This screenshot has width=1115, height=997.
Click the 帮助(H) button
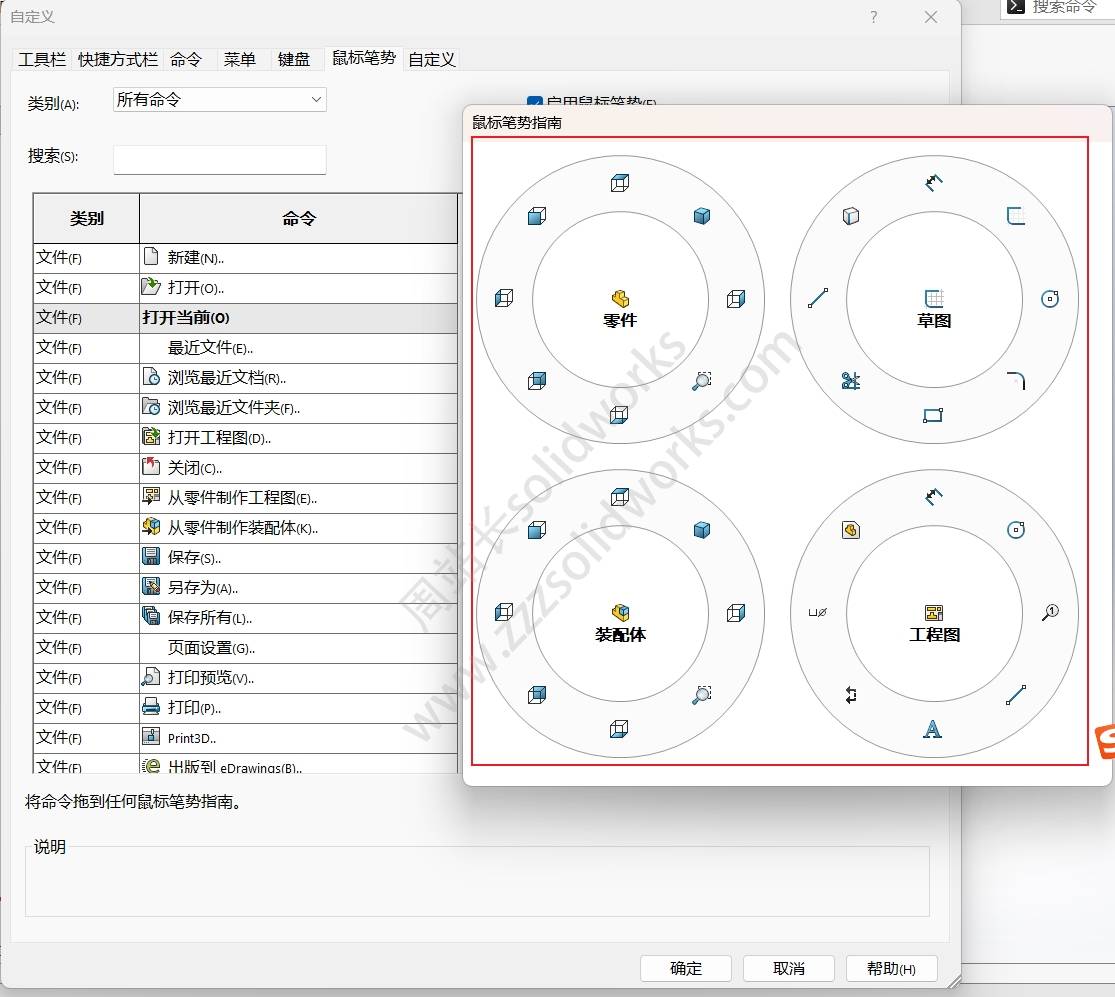pyautogui.click(x=891, y=969)
